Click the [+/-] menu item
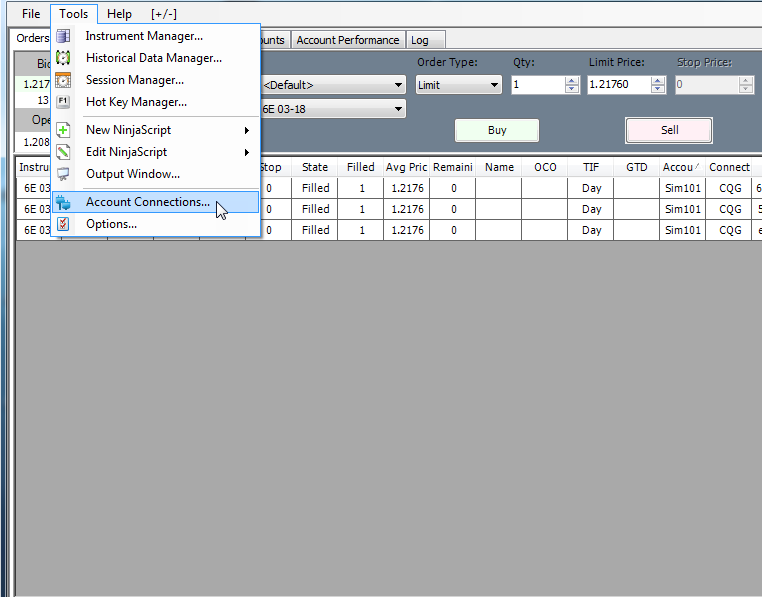The height and width of the screenshot is (597, 762). (x=164, y=14)
